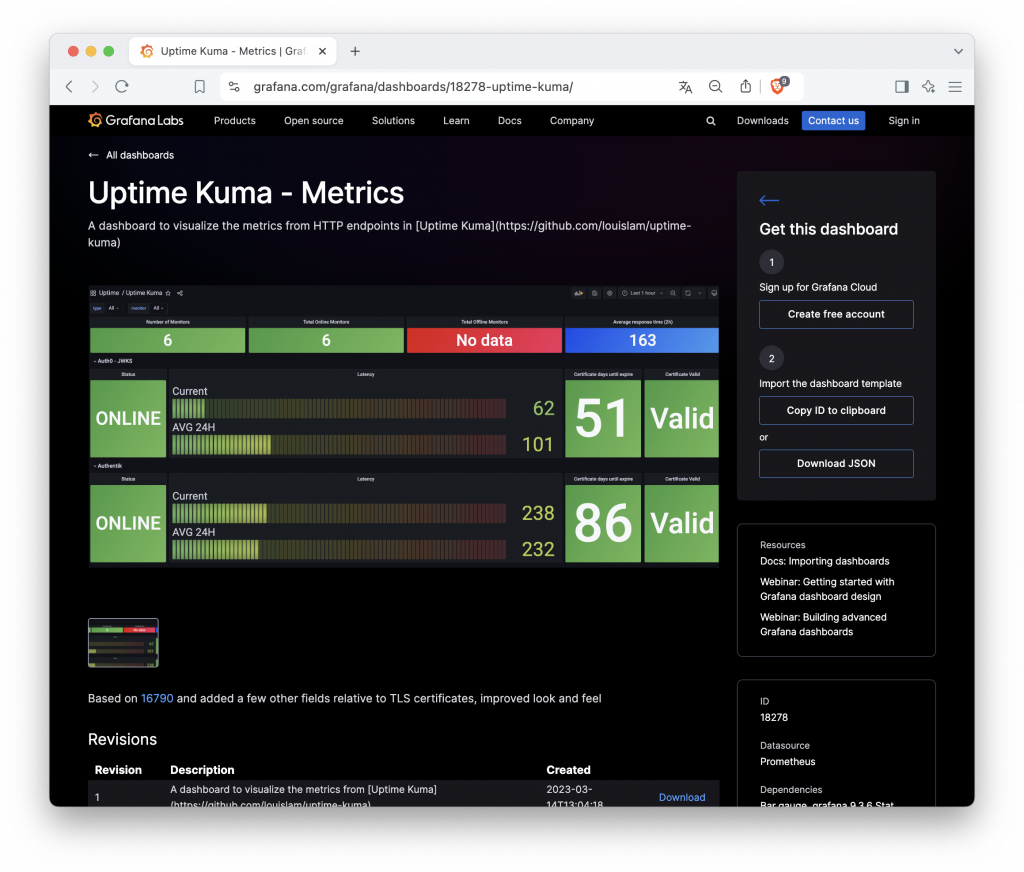Click the blue back arrow in Get this dashboard
This screenshot has width=1024, height=872.
769,201
